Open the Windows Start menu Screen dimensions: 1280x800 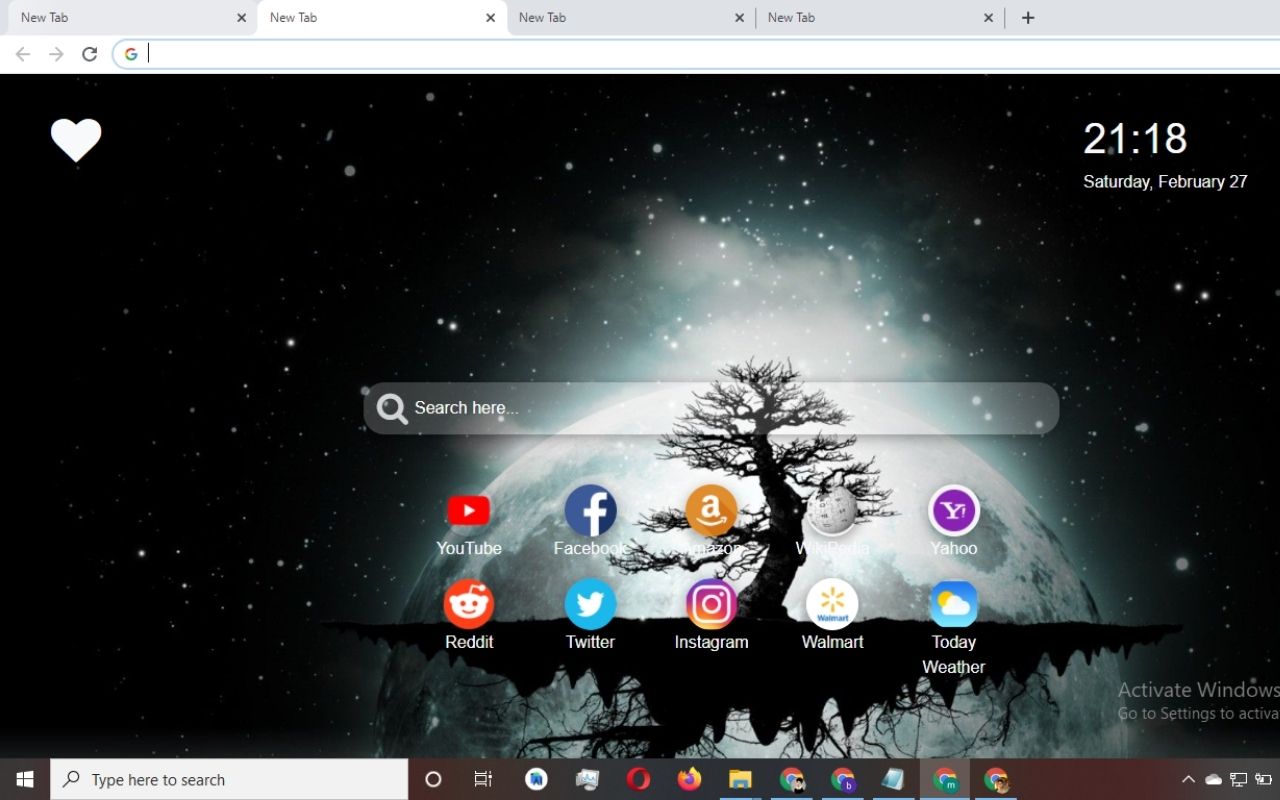coord(25,779)
